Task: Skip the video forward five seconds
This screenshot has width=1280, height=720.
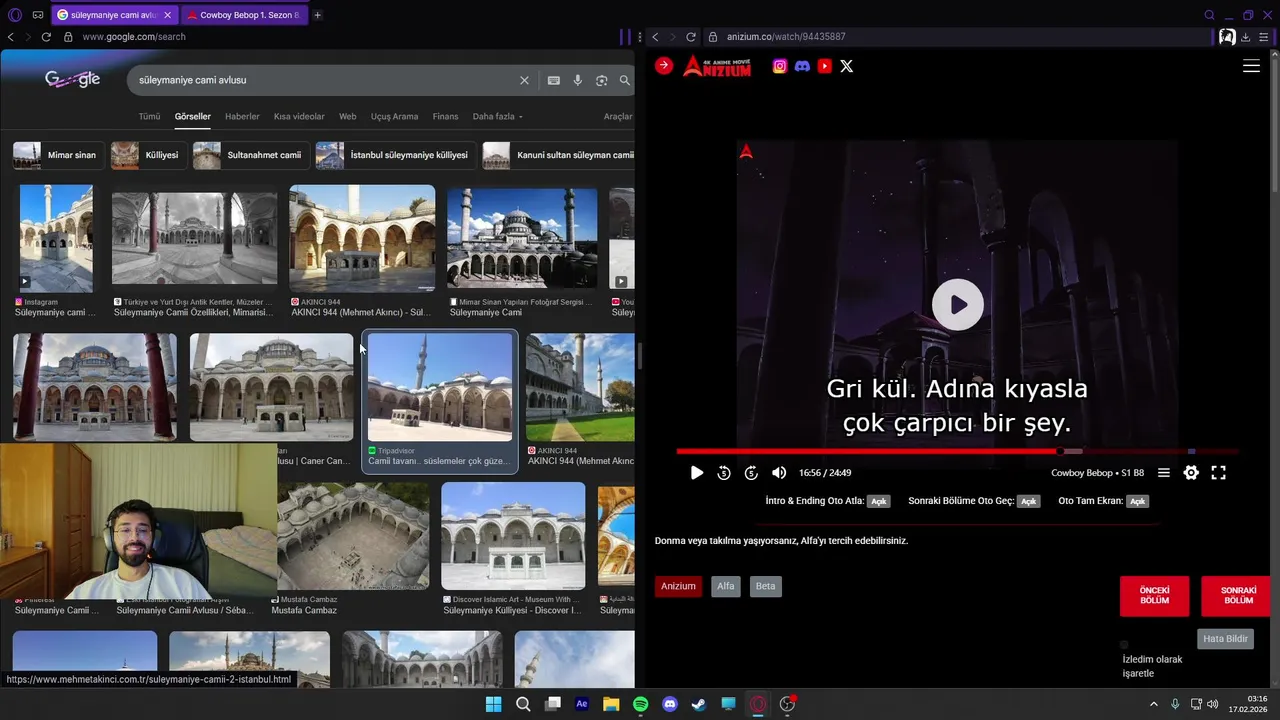Action: [751, 473]
